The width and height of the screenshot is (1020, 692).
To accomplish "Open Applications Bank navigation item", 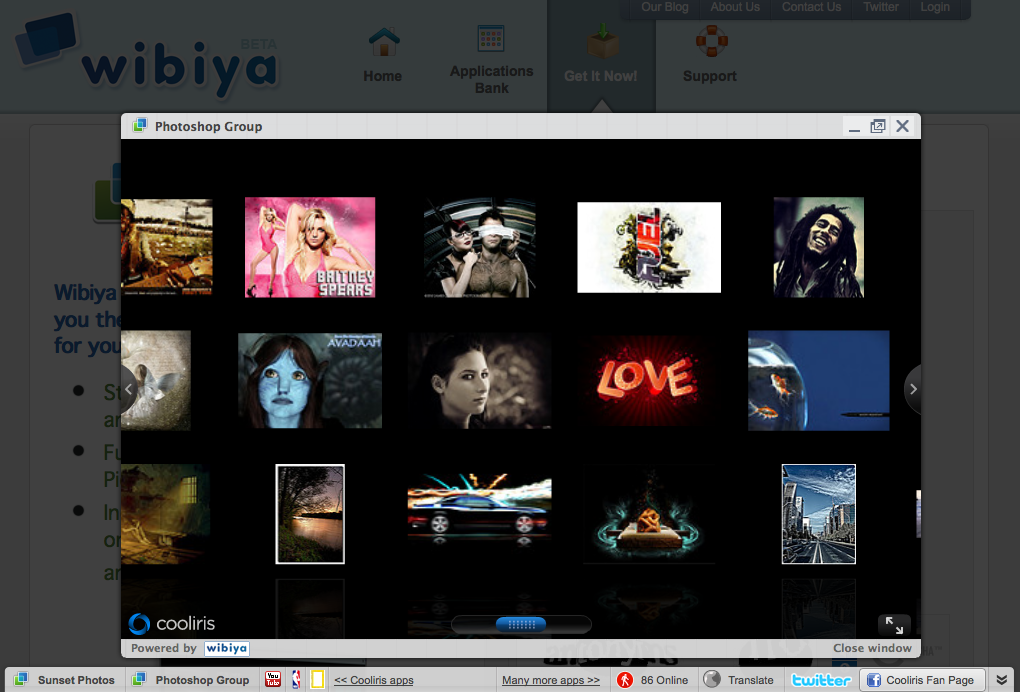I will [491, 60].
